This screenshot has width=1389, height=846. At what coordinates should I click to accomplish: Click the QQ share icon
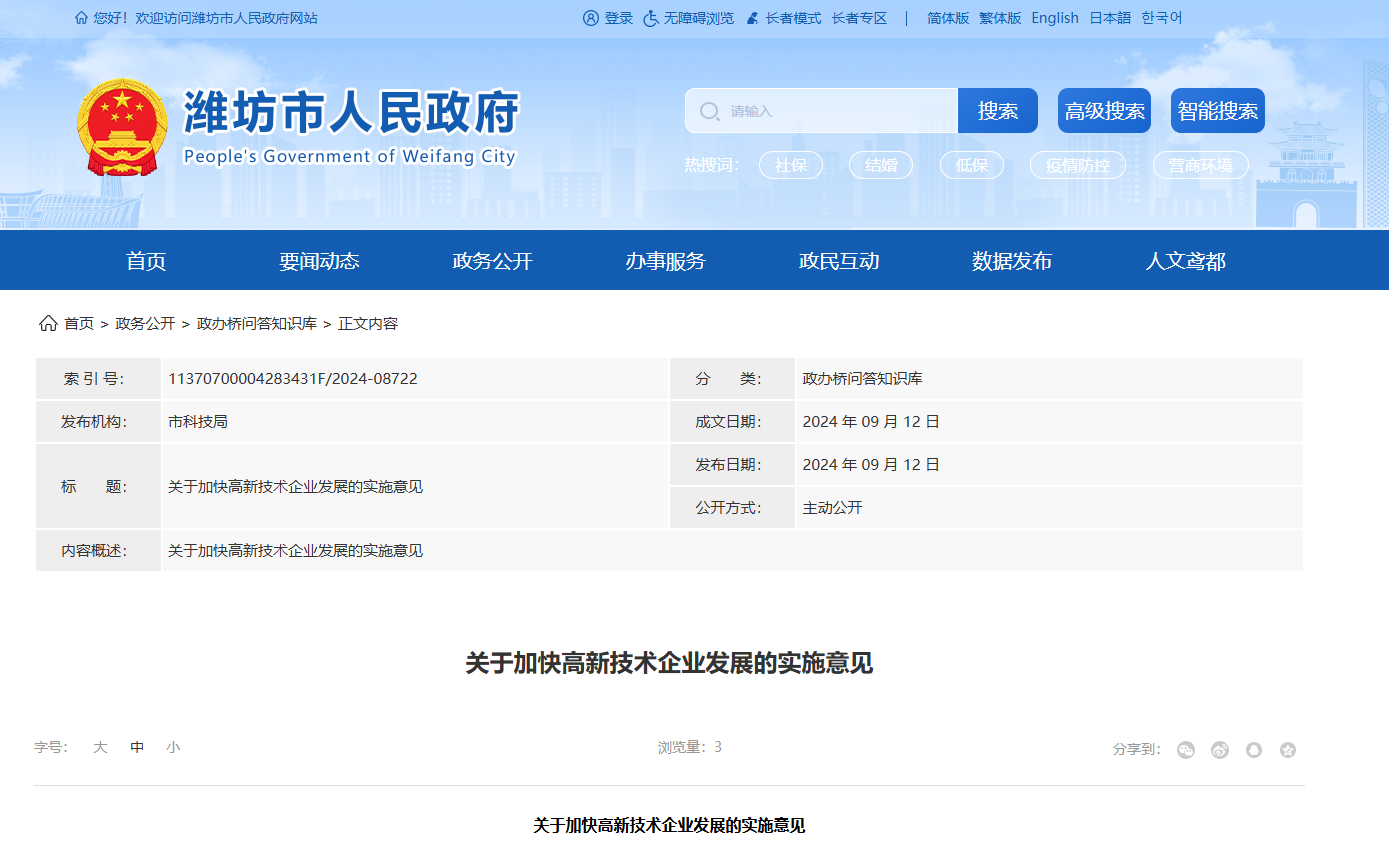pos(1254,750)
